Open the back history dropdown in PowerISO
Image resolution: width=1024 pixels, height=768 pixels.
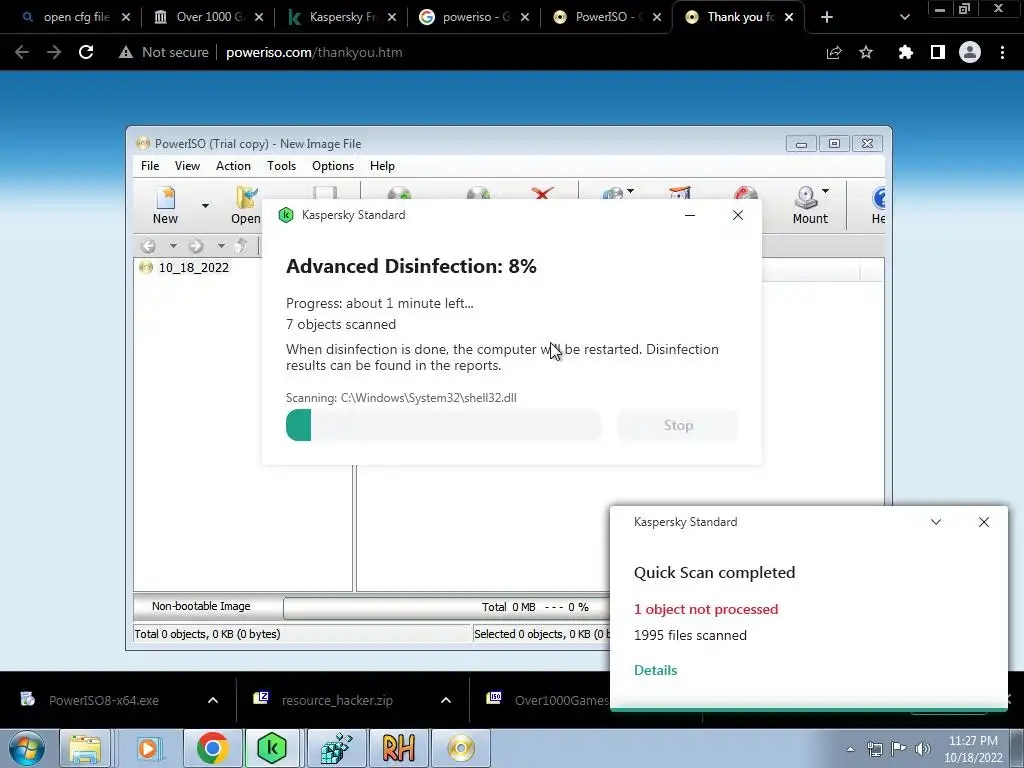click(x=173, y=246)
